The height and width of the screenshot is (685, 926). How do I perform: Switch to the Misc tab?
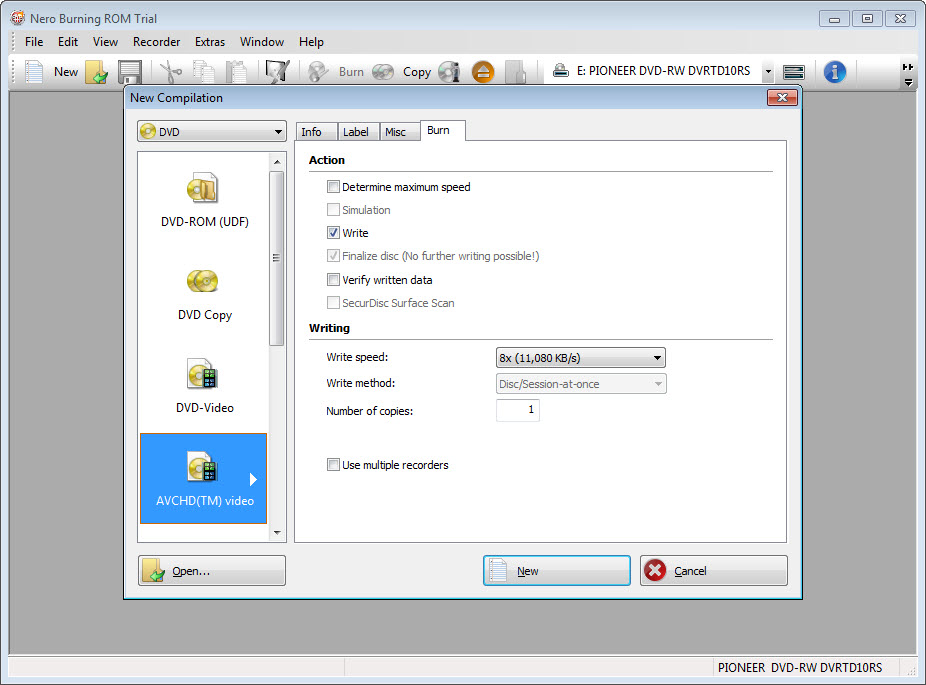(399, 132)
